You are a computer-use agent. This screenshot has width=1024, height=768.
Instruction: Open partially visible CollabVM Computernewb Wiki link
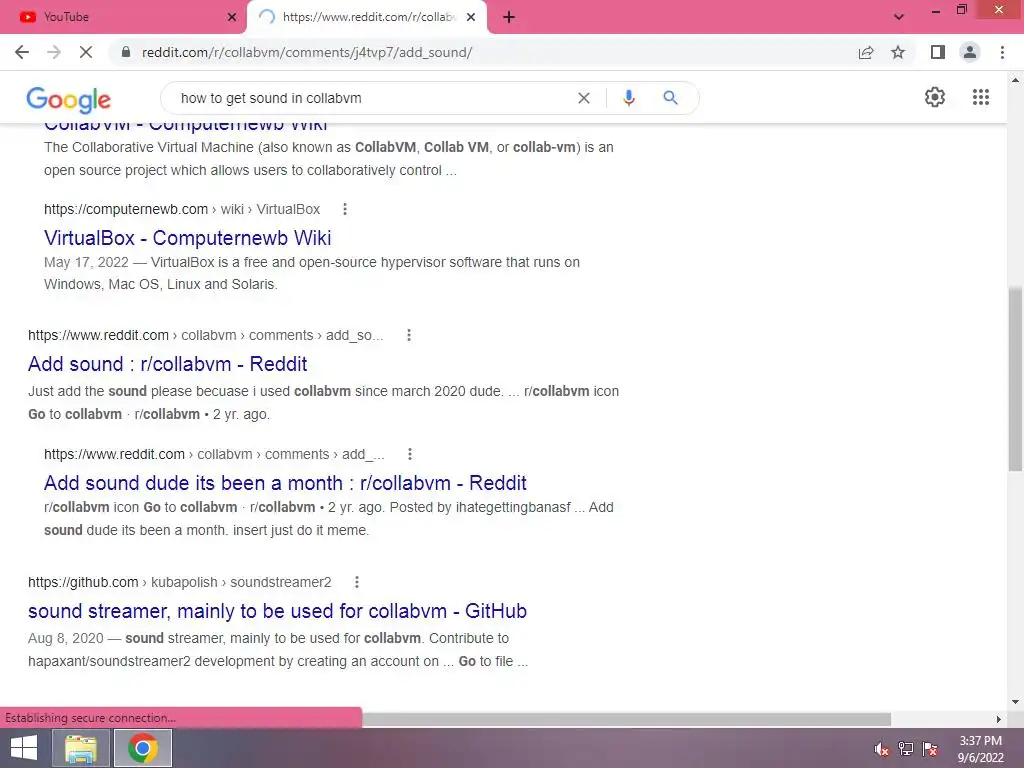[x=185, y=127]
